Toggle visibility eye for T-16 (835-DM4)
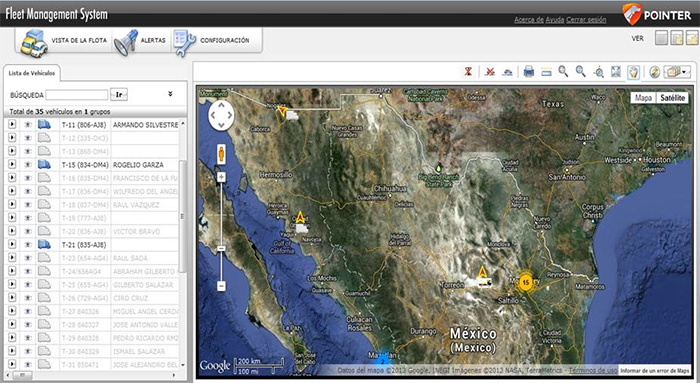 point(28,178)
